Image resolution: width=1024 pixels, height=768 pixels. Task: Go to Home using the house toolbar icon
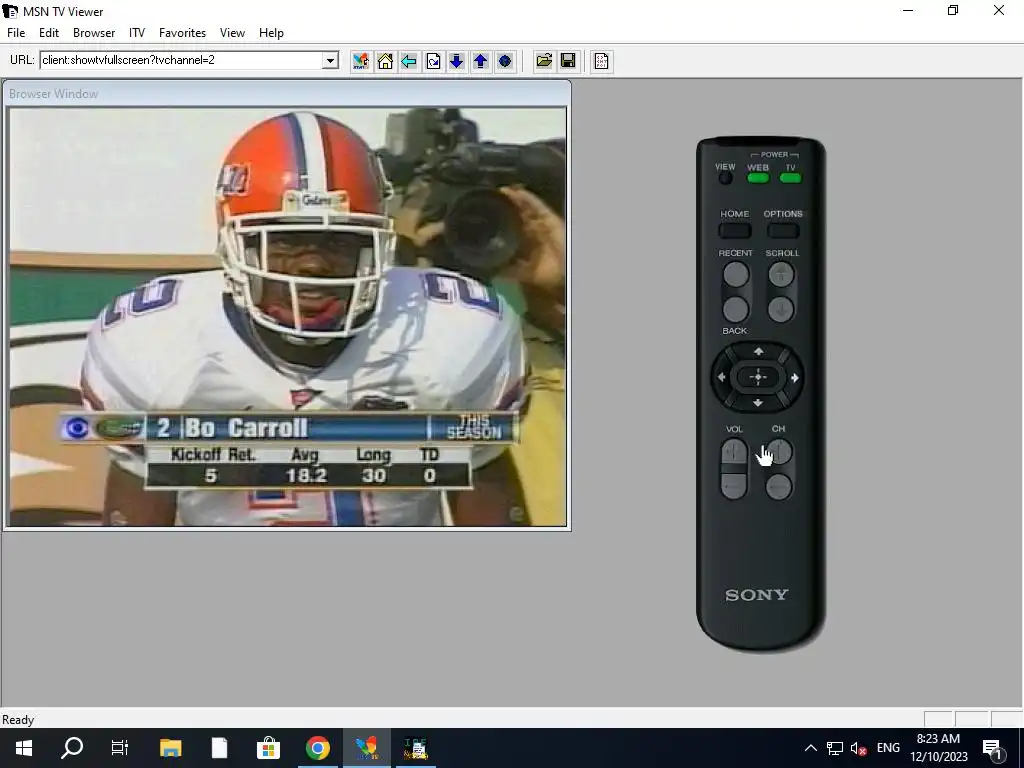[385, 61]
